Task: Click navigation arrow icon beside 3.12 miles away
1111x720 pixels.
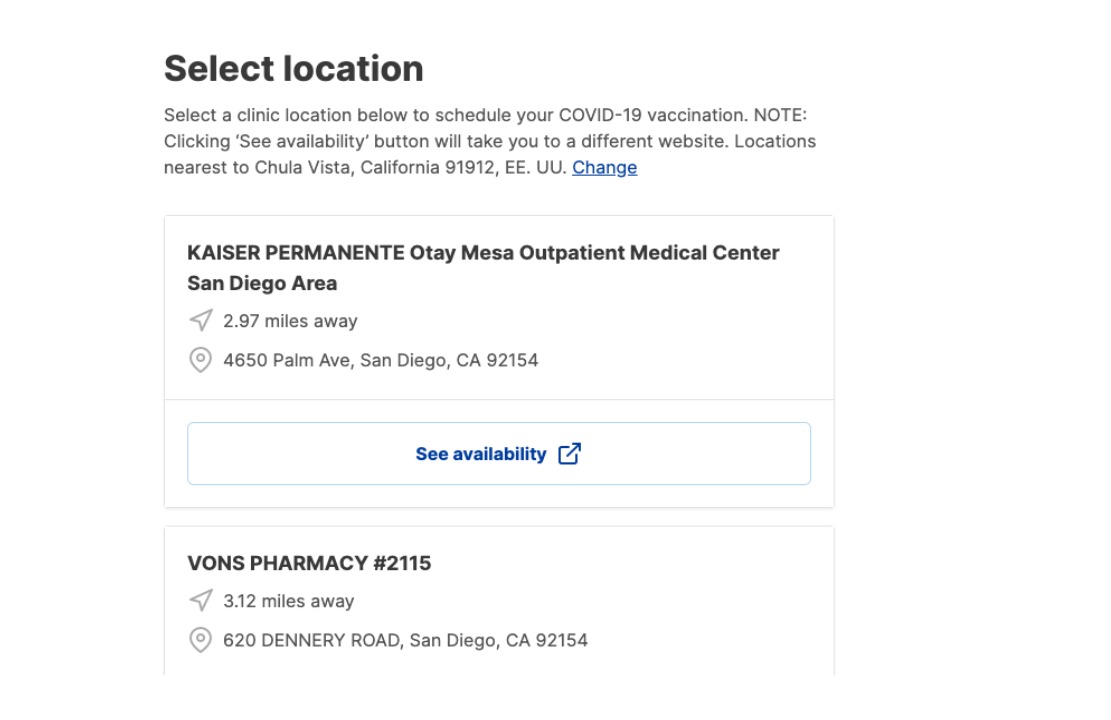Action: pos(201,601)
